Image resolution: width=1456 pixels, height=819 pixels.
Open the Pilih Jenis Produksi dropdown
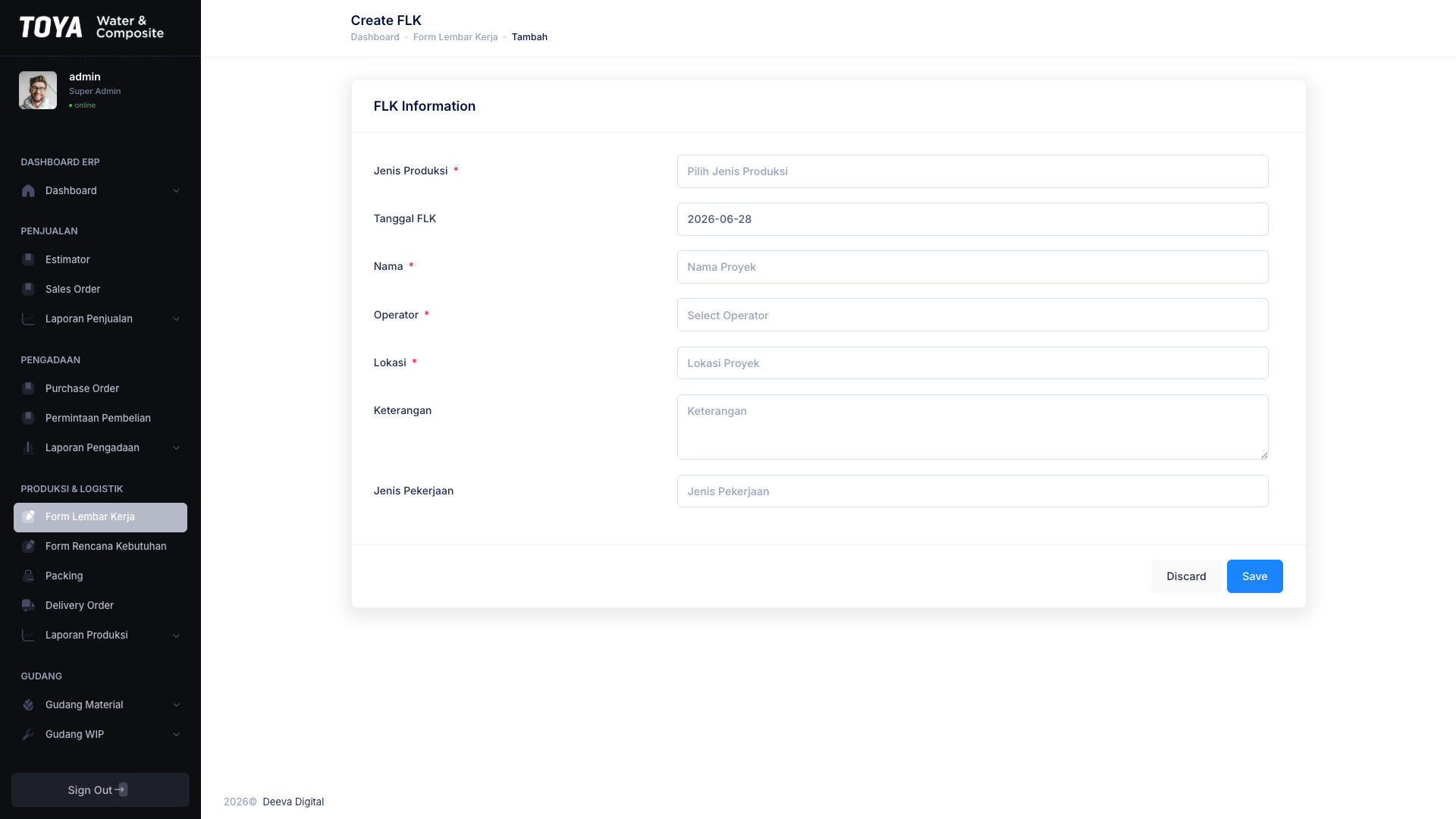972,171
